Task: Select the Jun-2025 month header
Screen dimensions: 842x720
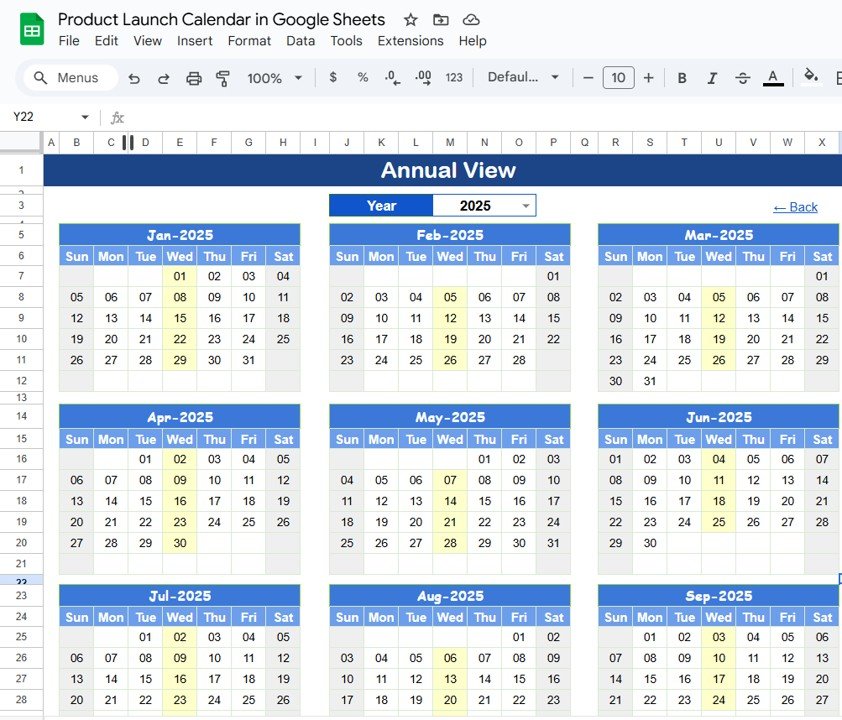Action: click(718, 417)
